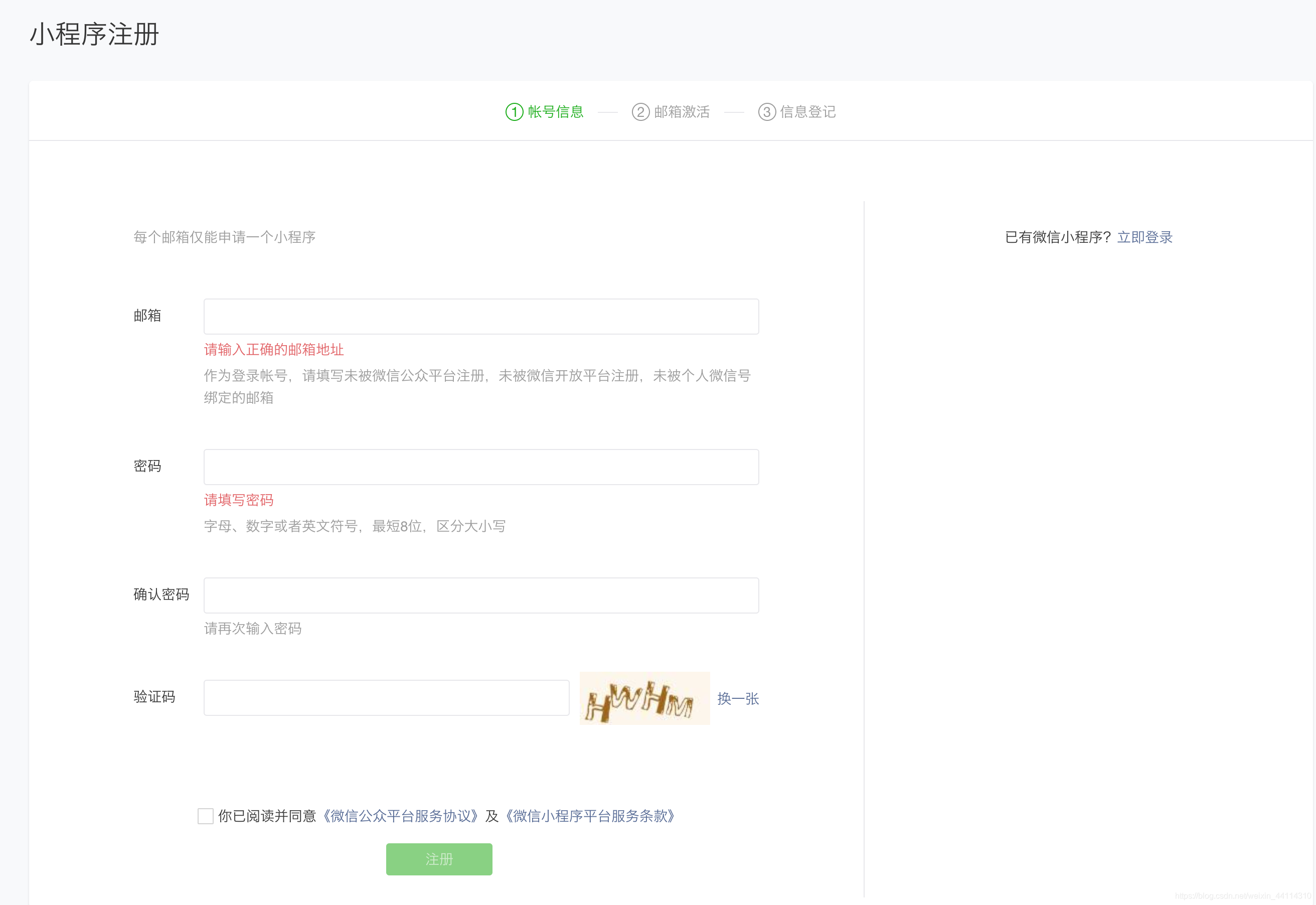The image size is (1316, 905).
Task: Click the 邮箱激活 step label
Action: 682,112
